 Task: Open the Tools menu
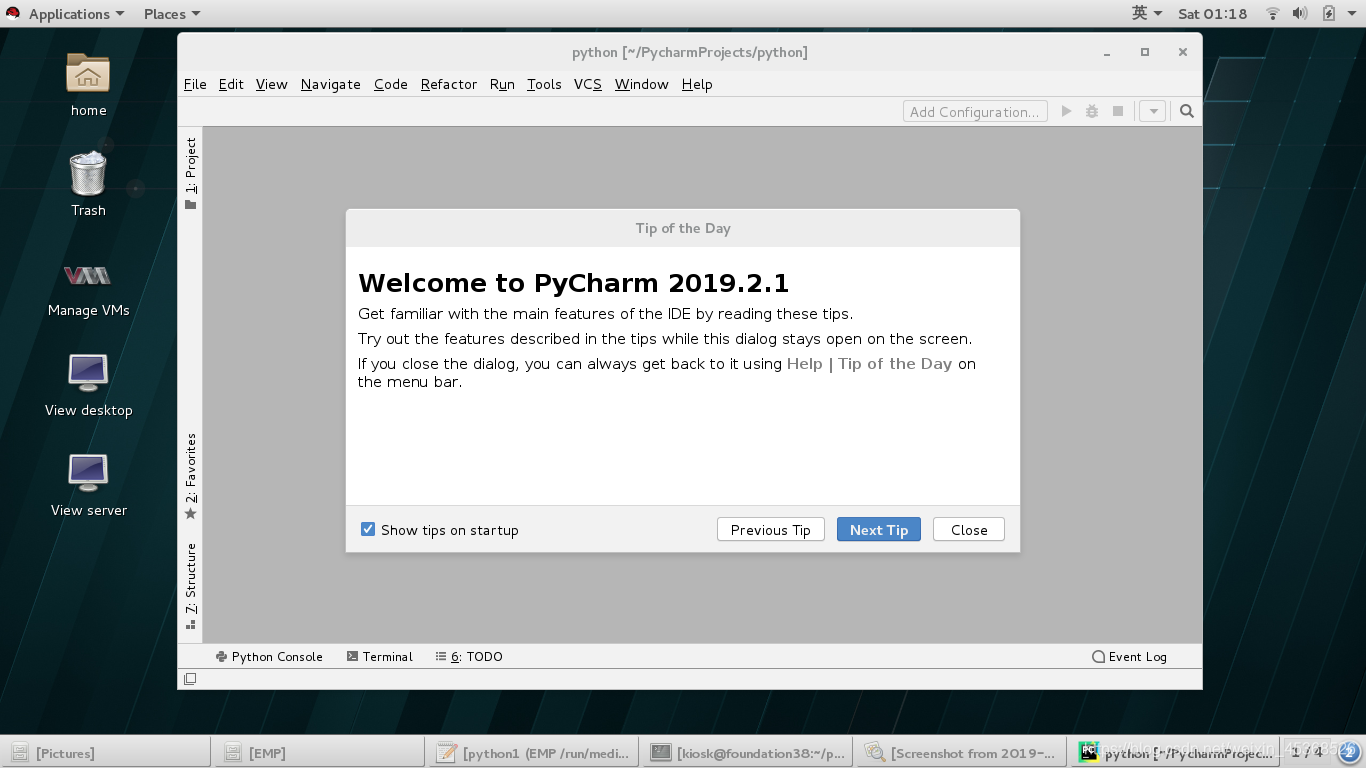pos(544,84)
